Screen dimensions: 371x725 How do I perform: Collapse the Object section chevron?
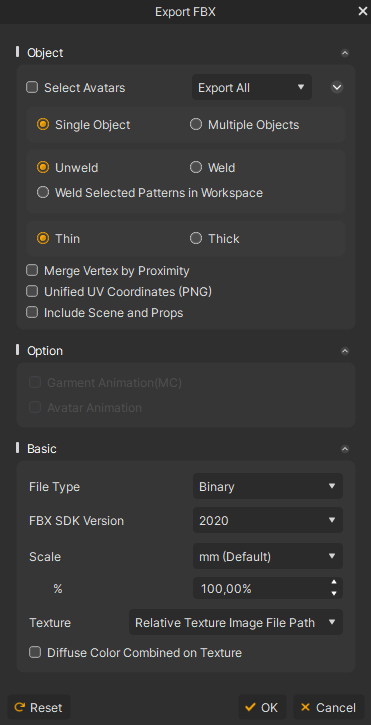pyautogui.click(x=345, y=53)
